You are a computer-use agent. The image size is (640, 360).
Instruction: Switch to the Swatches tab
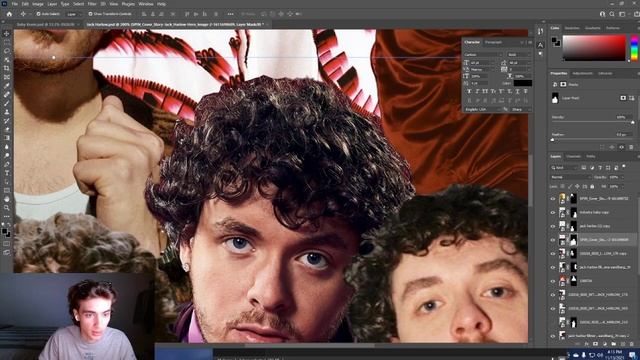[572, 28]
